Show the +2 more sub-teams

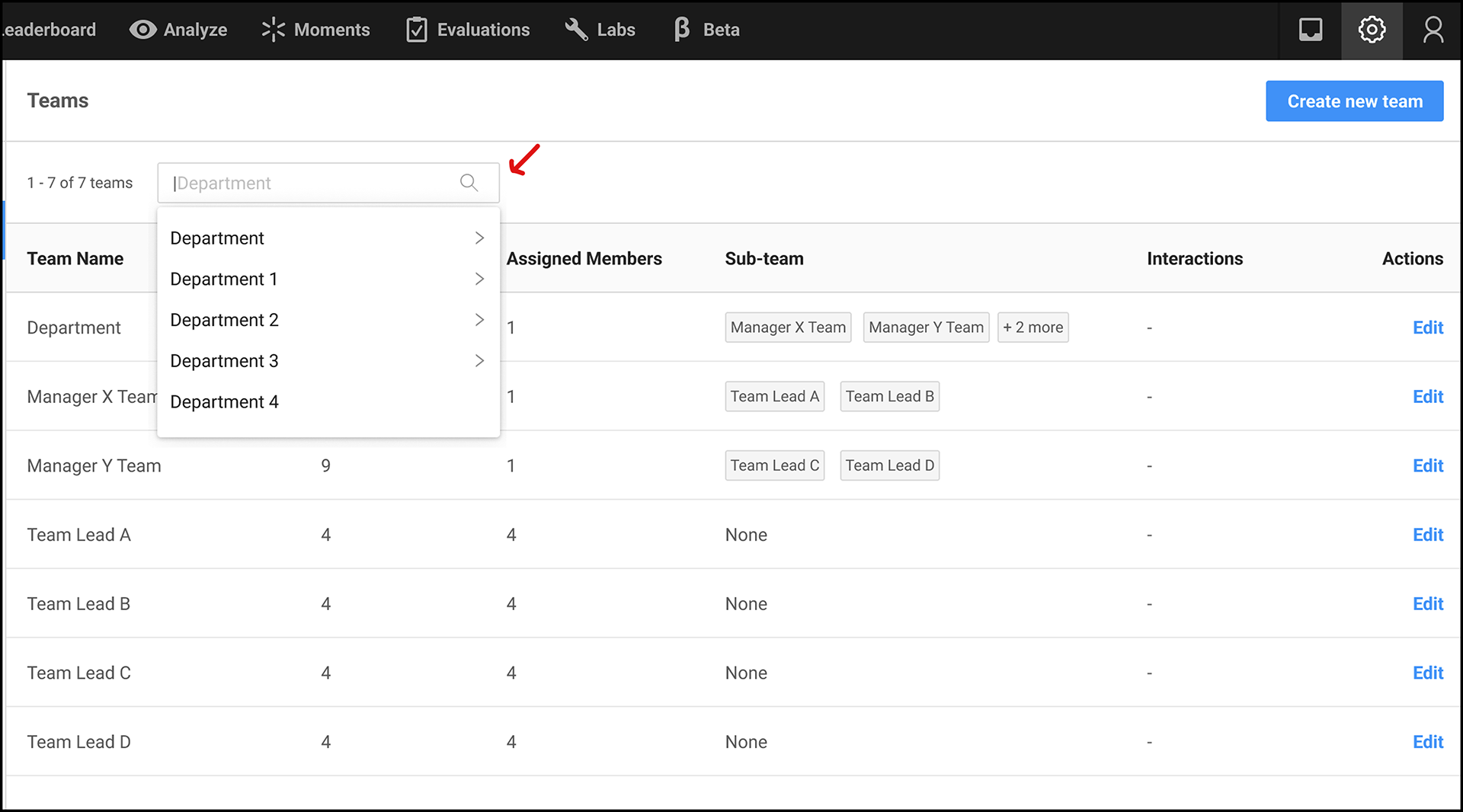[1032, 328]
